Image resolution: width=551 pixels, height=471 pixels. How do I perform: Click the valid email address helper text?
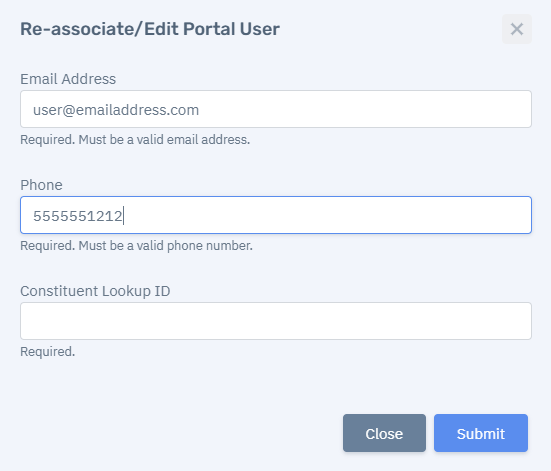click(x=135, y=140)
